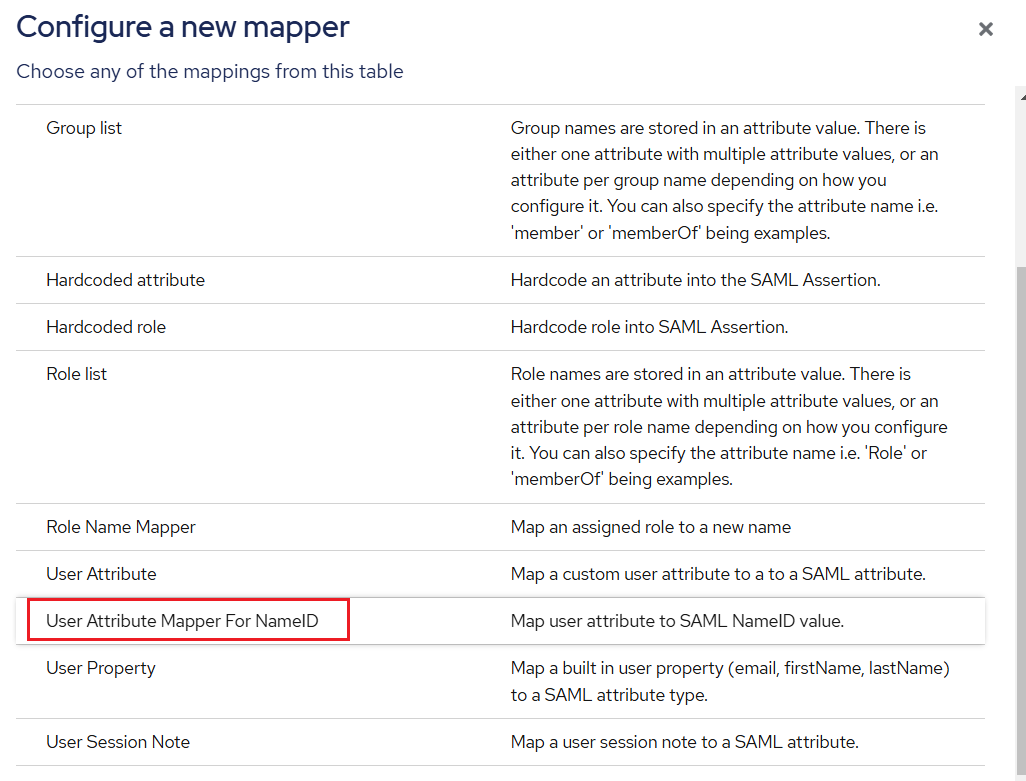Click the Role list description paragraph
This screenshot has height=781, width=1026.
click(729, 427)
